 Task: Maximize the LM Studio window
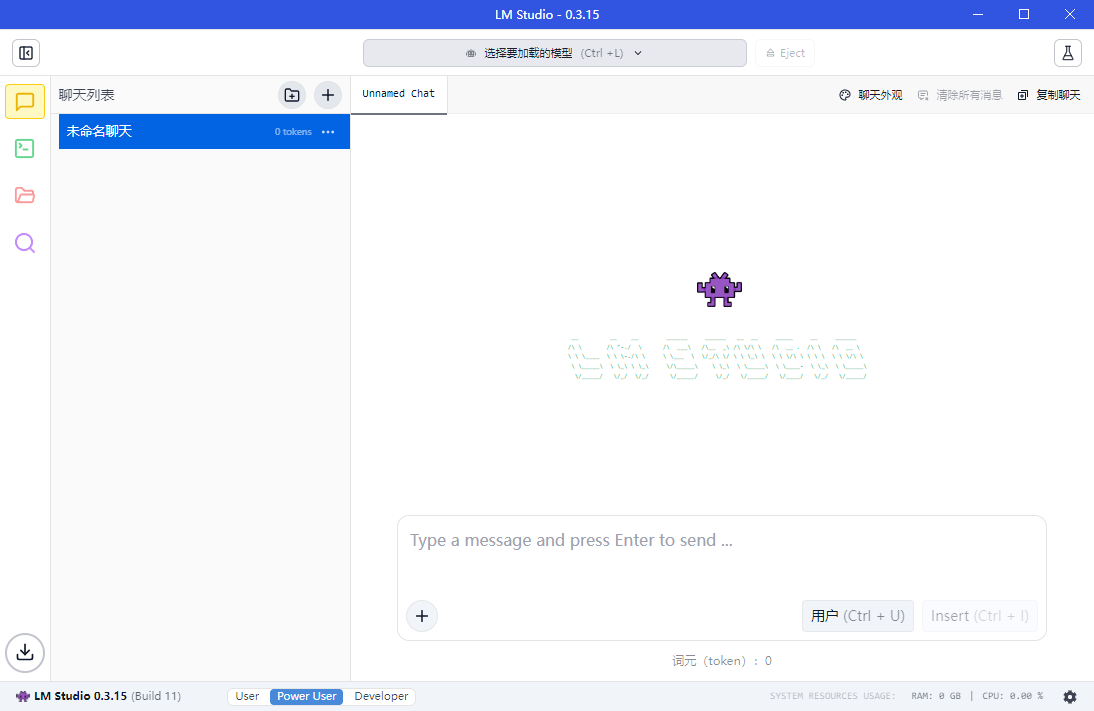(1024, 14)
